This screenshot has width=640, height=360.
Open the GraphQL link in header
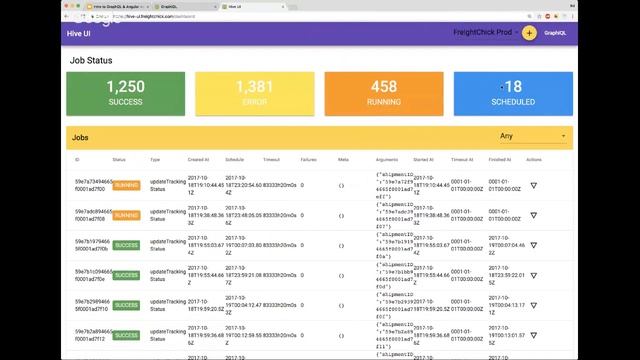(555, 33)
